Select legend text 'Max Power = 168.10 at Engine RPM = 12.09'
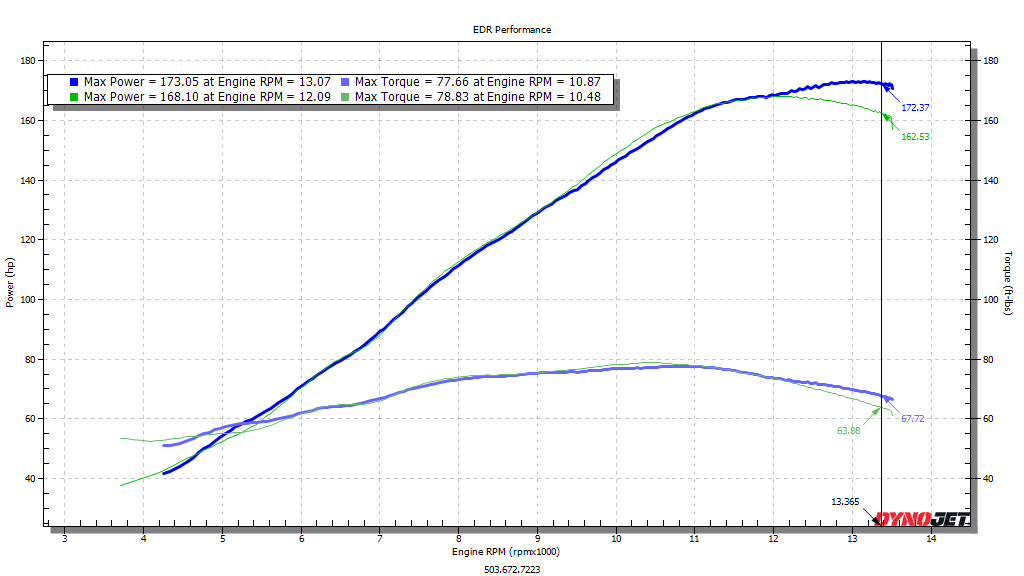 [x=207, y=97]
